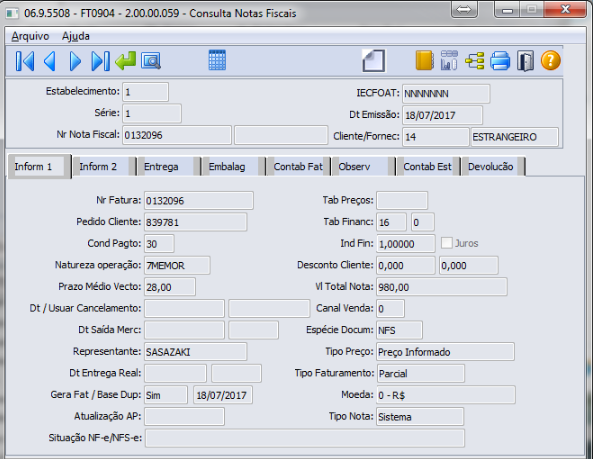Viewport: 593px width, 459px height.
Task: Click the Série field
Action: coord(152,113)
